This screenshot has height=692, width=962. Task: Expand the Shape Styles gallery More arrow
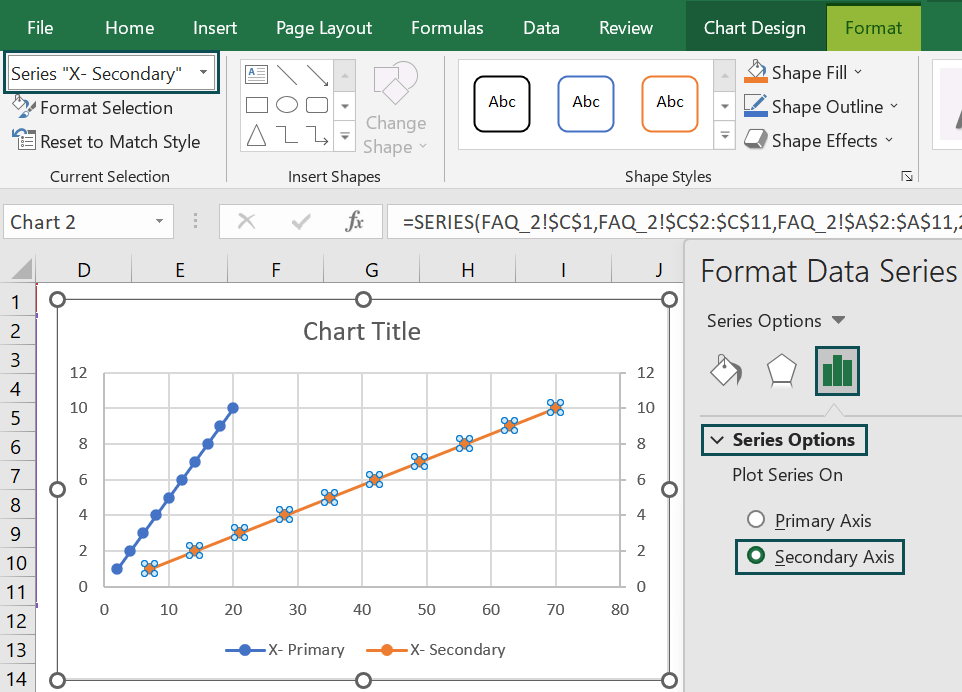[725, 136]
